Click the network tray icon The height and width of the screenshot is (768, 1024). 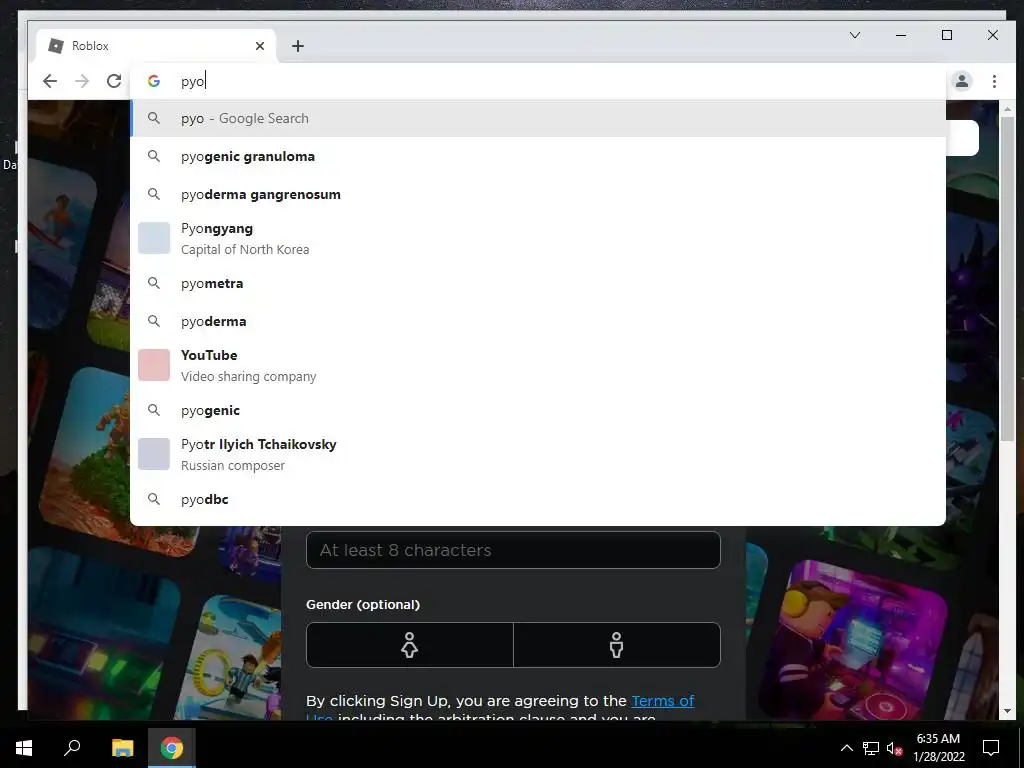871,748
